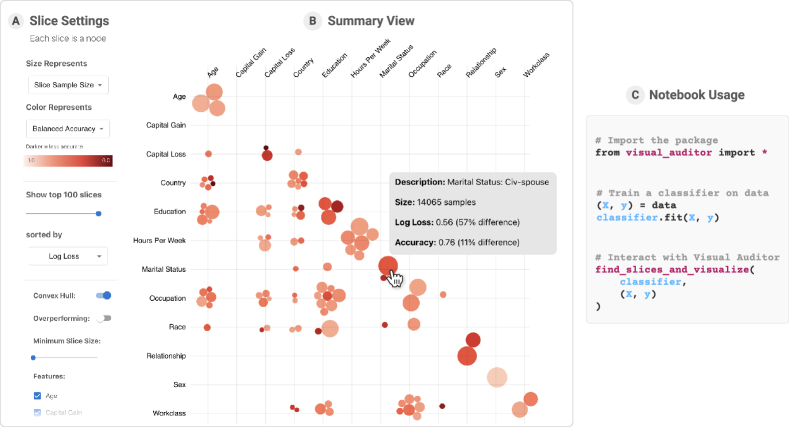
Task: Click the circled C badge beside Notebook Usage
Action: coord(634,95)
